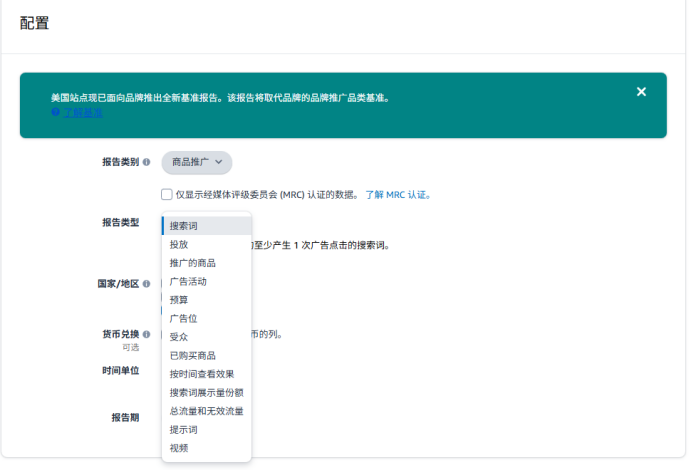Select 搜索词 in the report type list
692x471 pixels.
point(184,226)
